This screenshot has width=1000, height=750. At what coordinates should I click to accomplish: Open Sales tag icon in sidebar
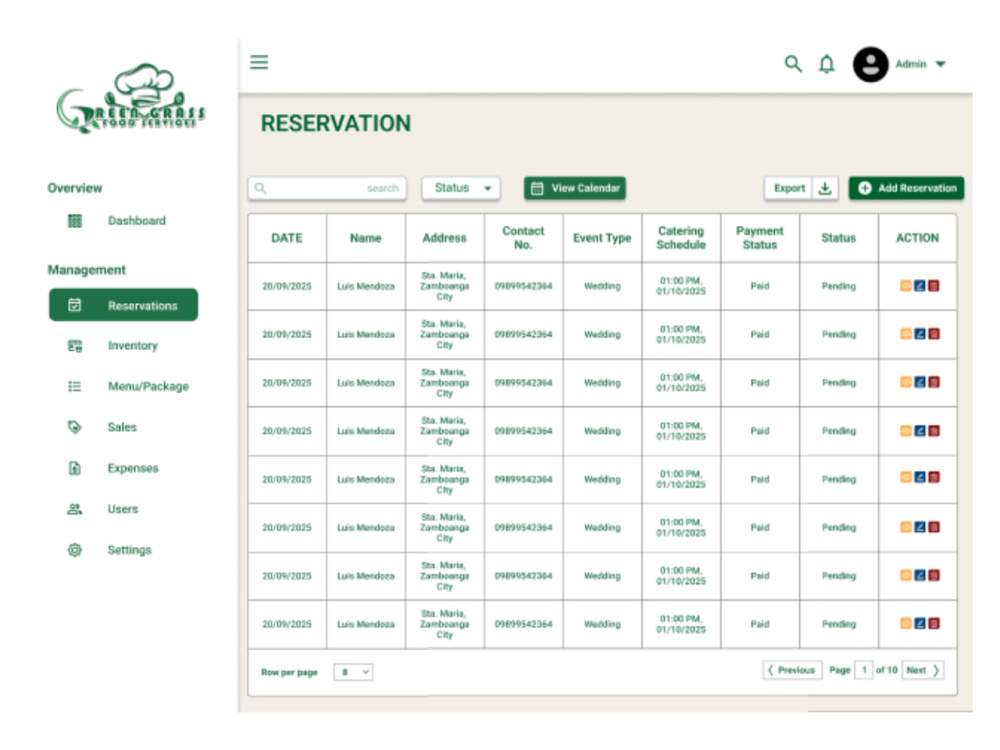tap(75, 427)
